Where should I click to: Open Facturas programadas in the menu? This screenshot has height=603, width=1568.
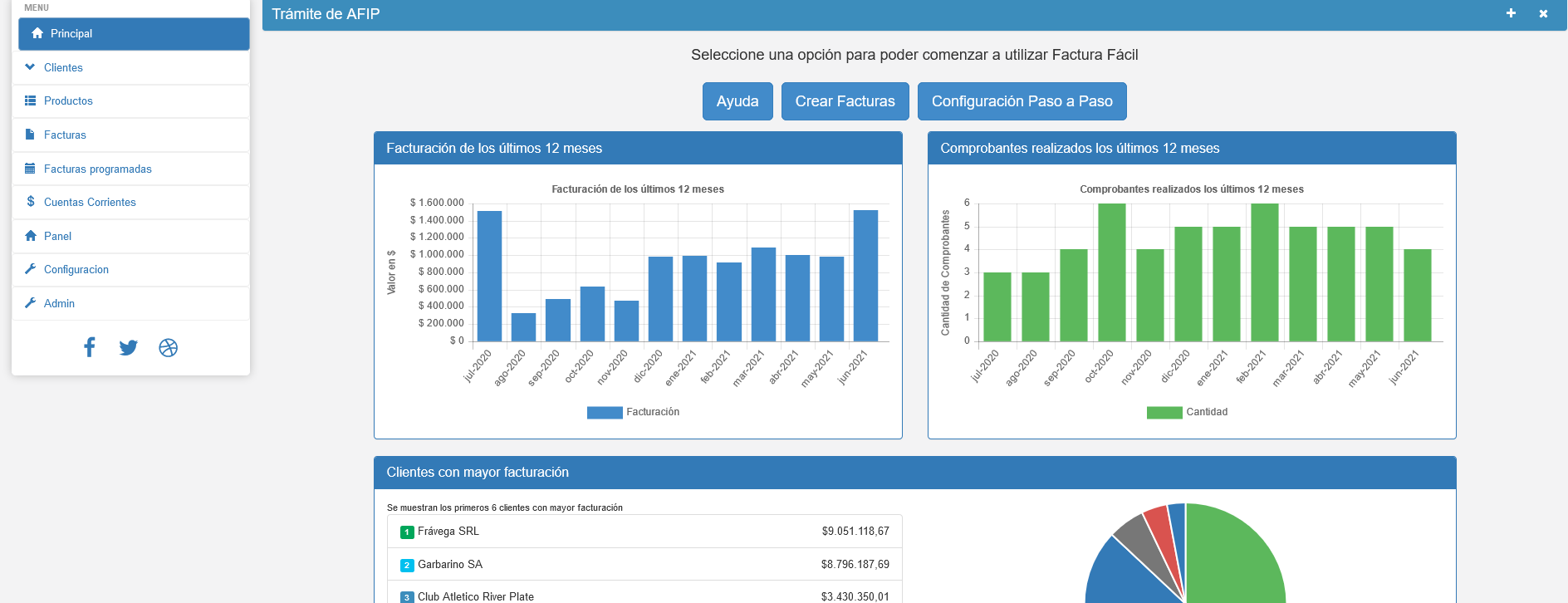click(x=130, y=169)
